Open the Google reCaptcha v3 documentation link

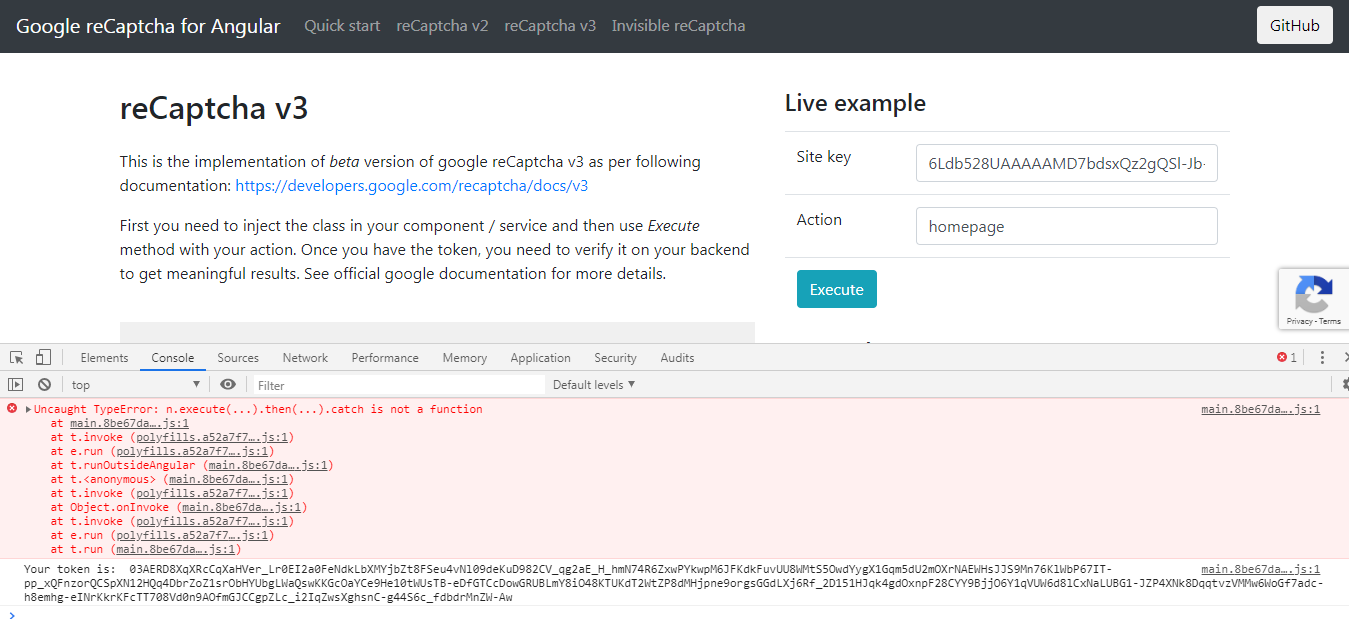pyautogui.click(x=410, y=185)
